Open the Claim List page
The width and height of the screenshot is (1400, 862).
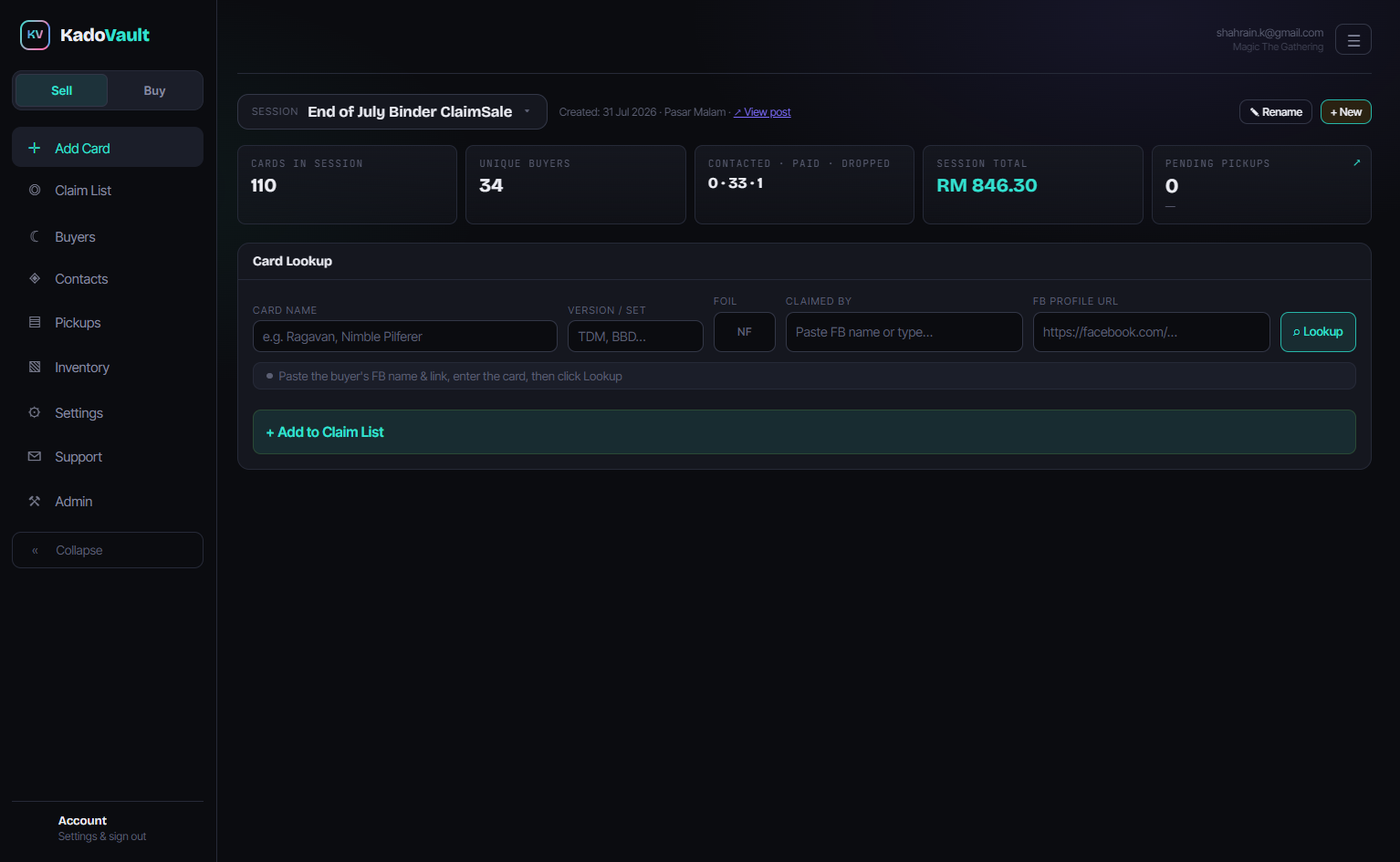point(108,190)
